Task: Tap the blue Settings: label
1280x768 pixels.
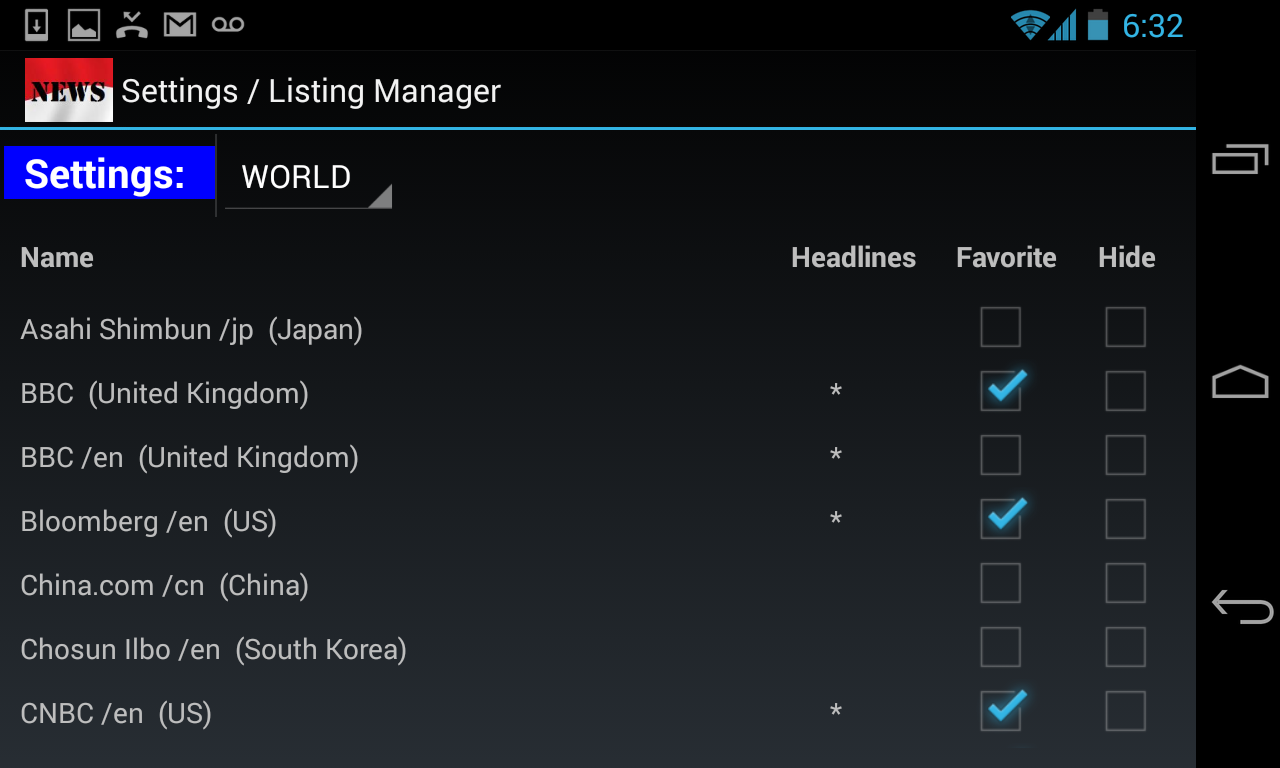Action: click(x=109, y=173)
